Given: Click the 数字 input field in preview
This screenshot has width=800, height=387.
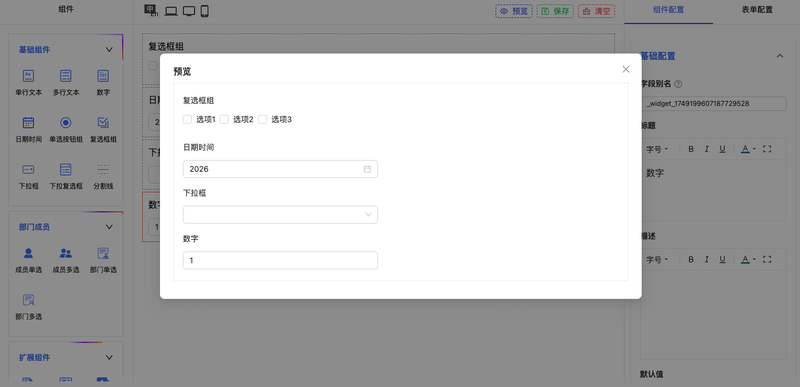Looking at the screenshot, I should 280,261.
